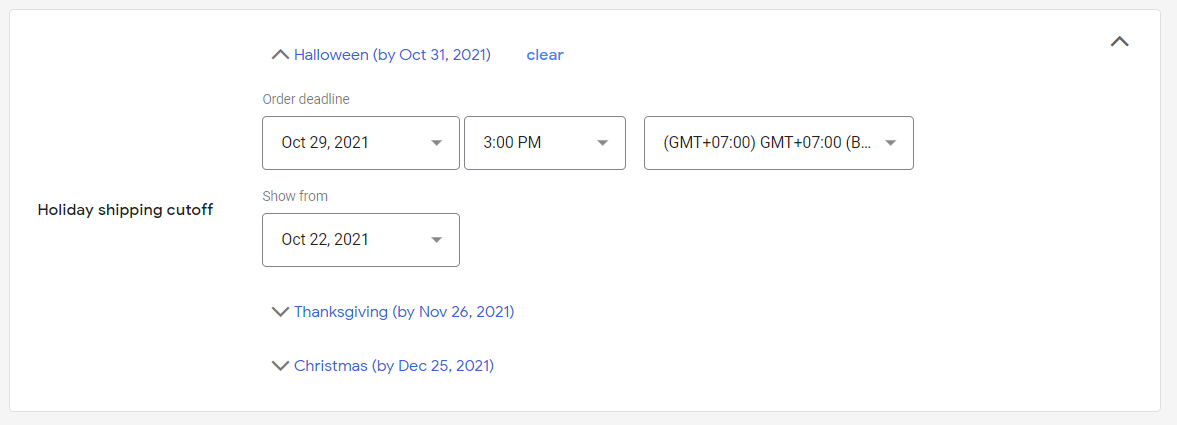1177x425 pixels.
Task: Click the 3:00 PM dropdown arrow
Action: point(602,143)
